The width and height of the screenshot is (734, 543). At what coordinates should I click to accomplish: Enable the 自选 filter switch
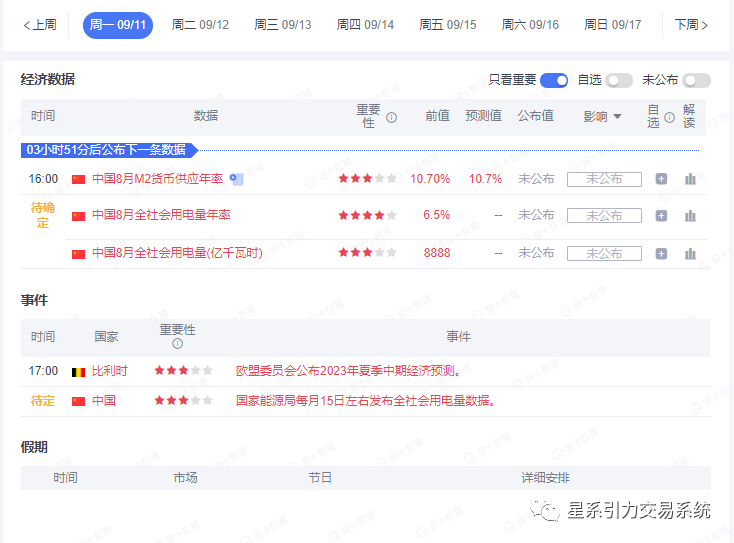619,81
